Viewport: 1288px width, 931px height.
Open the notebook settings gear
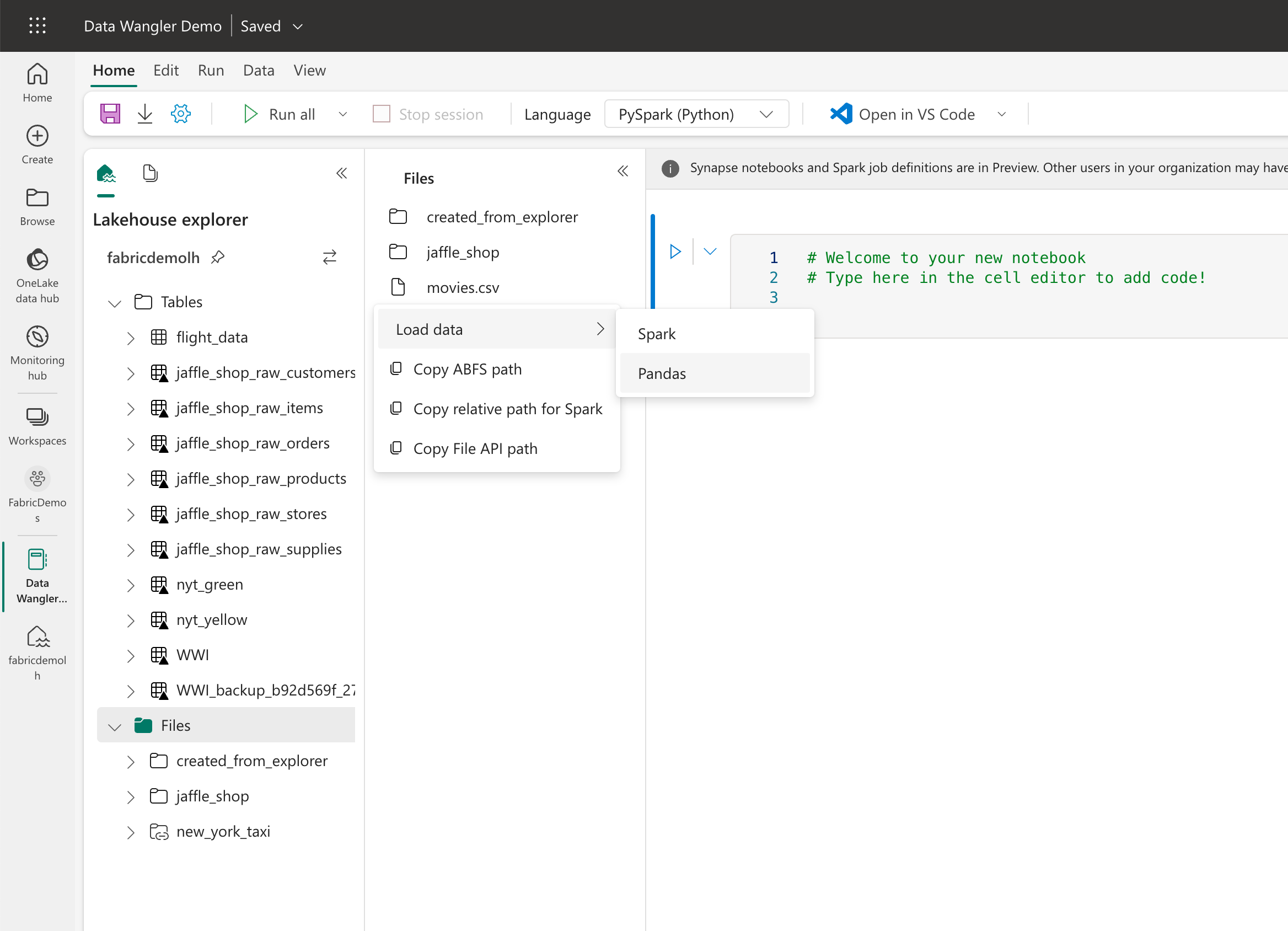click(181, 113)
